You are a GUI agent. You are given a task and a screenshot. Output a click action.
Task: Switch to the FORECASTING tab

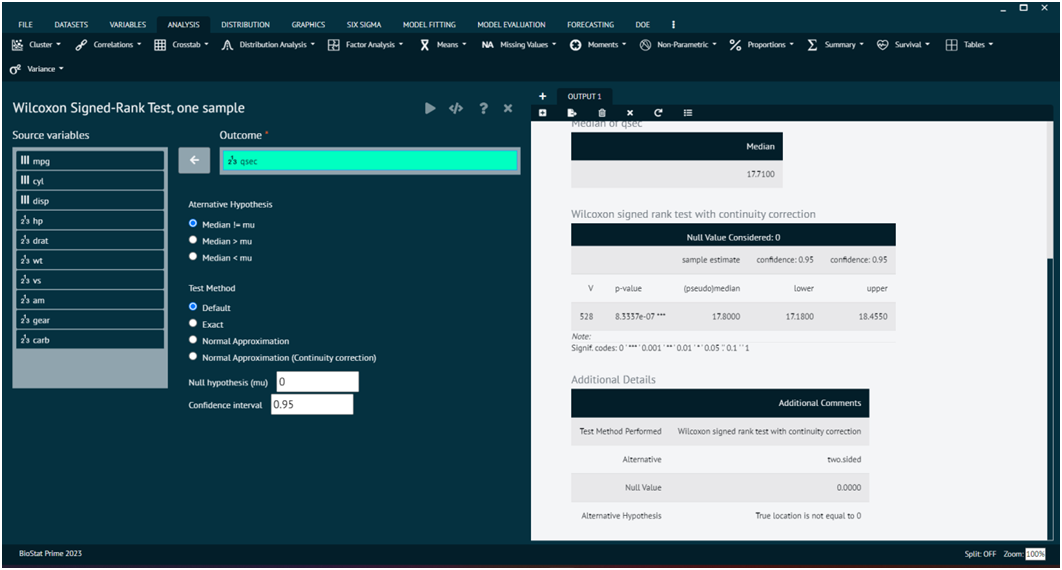pos(591,24)
